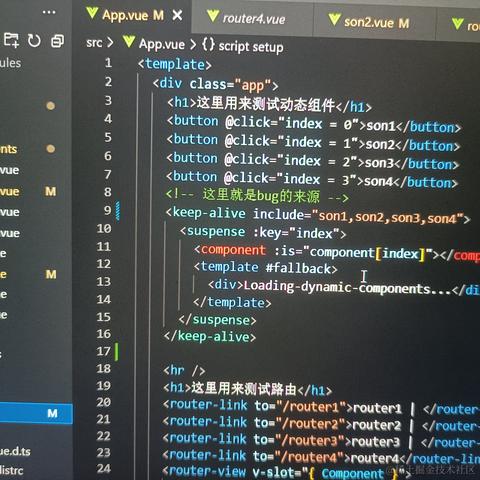Open the explorer more actions ellipsis
480x480 pixels.
click(49, 13)
